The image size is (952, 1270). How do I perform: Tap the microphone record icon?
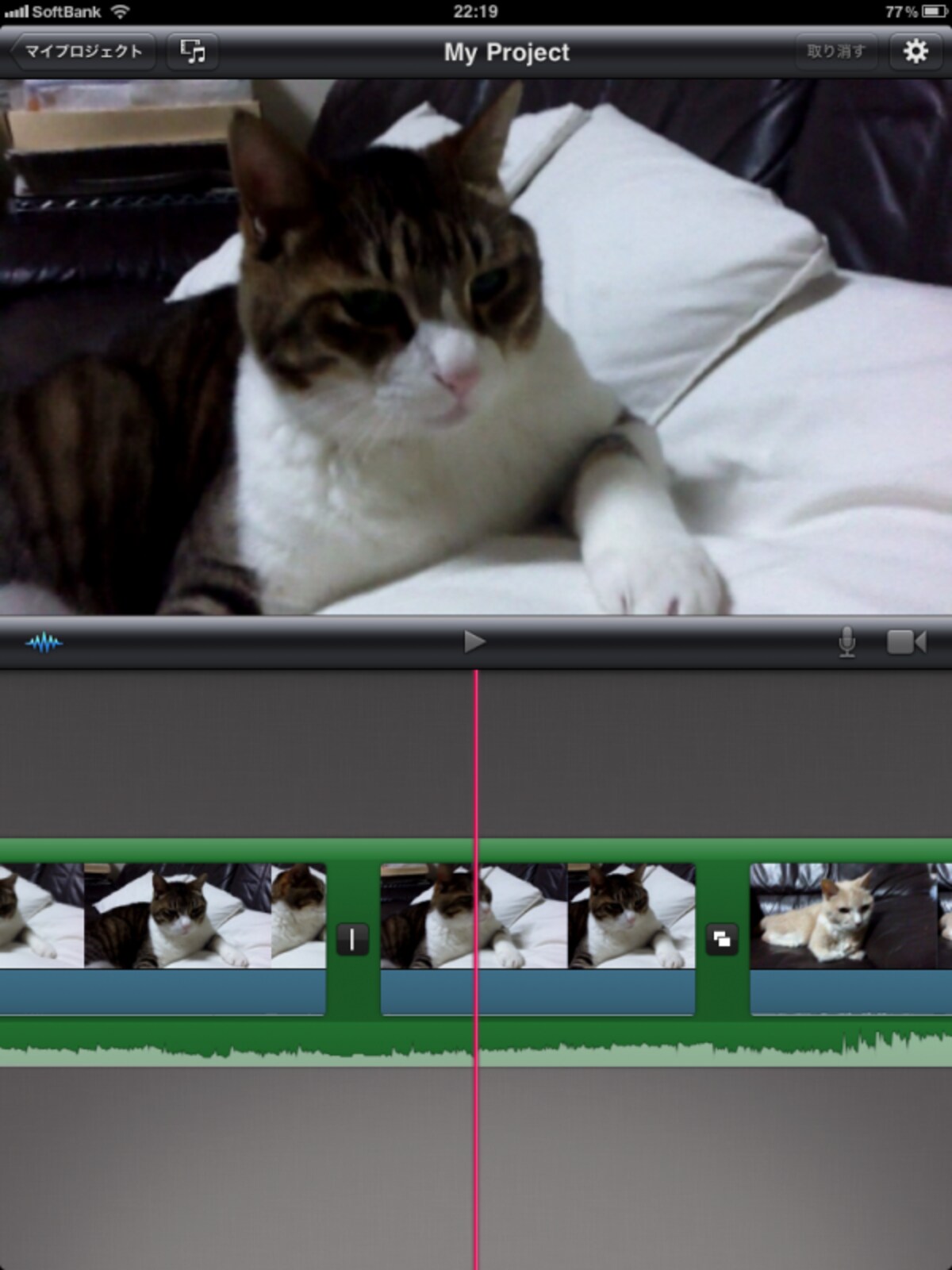point(847,642)
